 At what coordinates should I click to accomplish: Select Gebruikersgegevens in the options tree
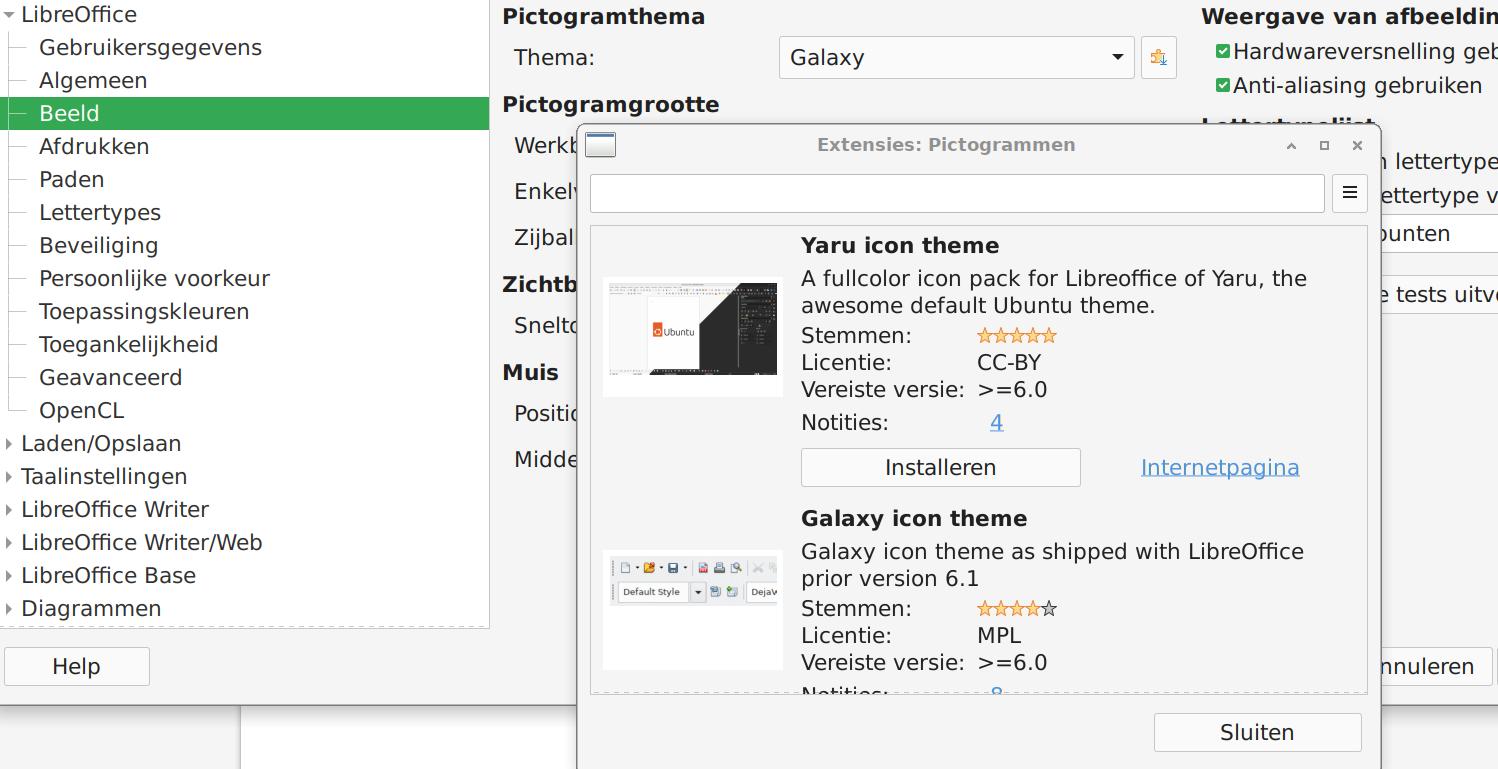150,47
